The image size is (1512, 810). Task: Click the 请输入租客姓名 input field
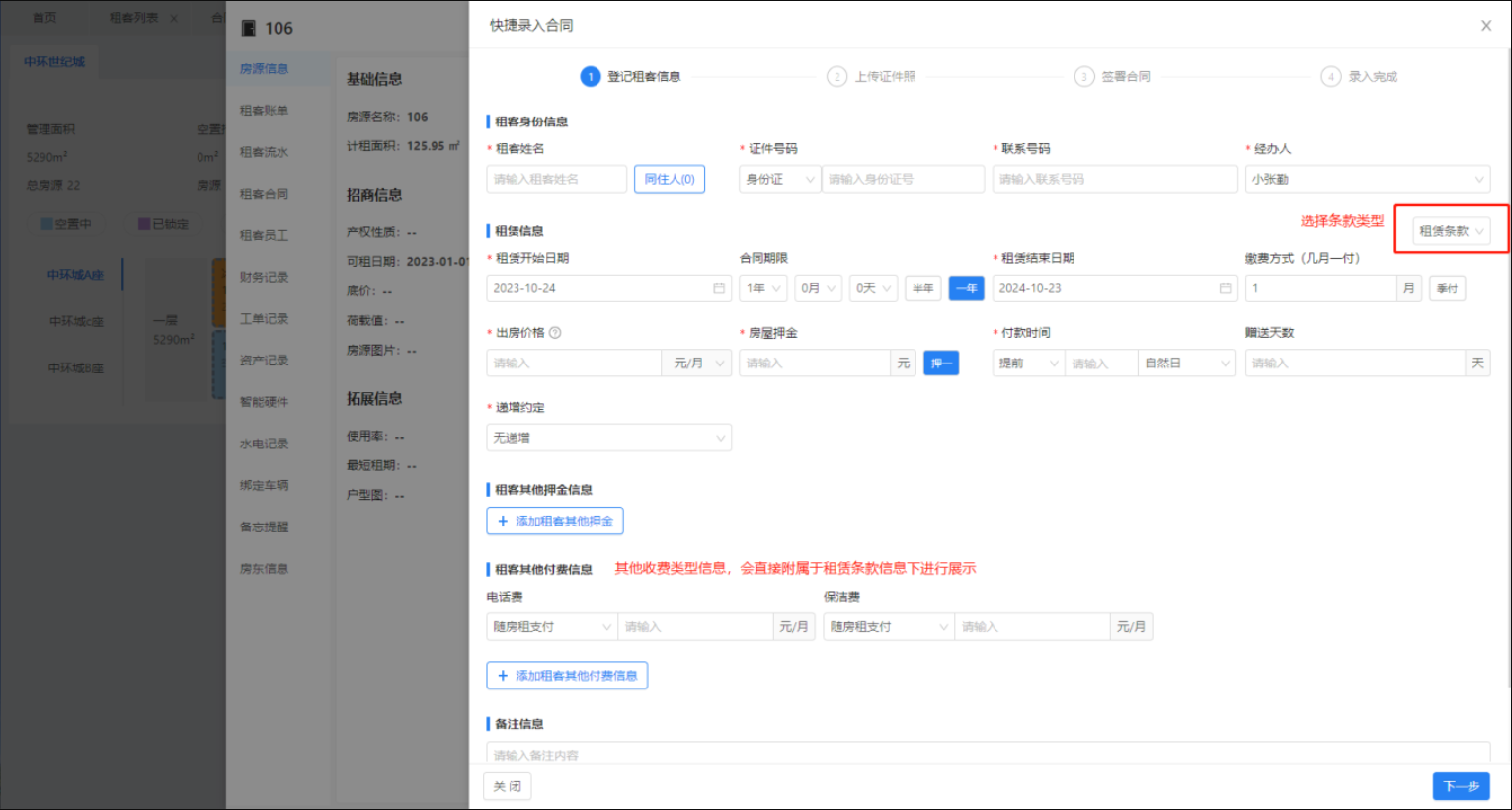556,179
